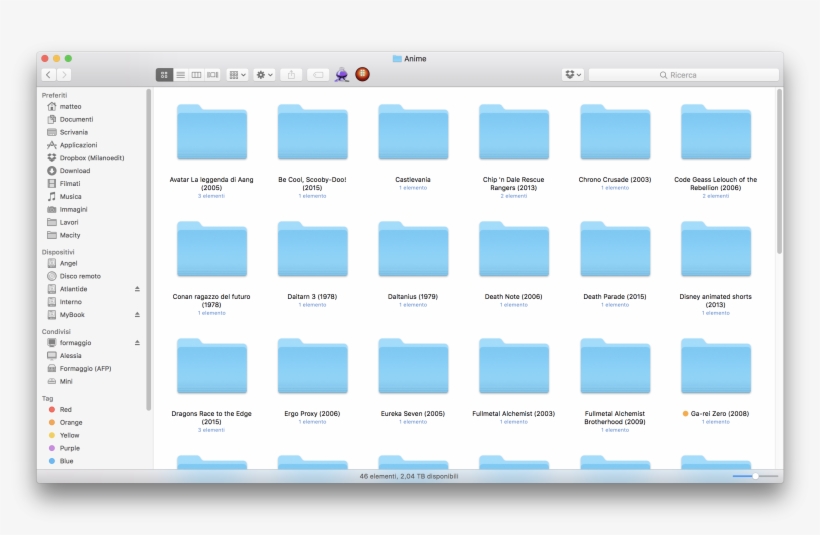Image resolution: width=820 pixels, height=535 pixels.
Task: Click the sidebar scrollbar
Action: point(149,249)
